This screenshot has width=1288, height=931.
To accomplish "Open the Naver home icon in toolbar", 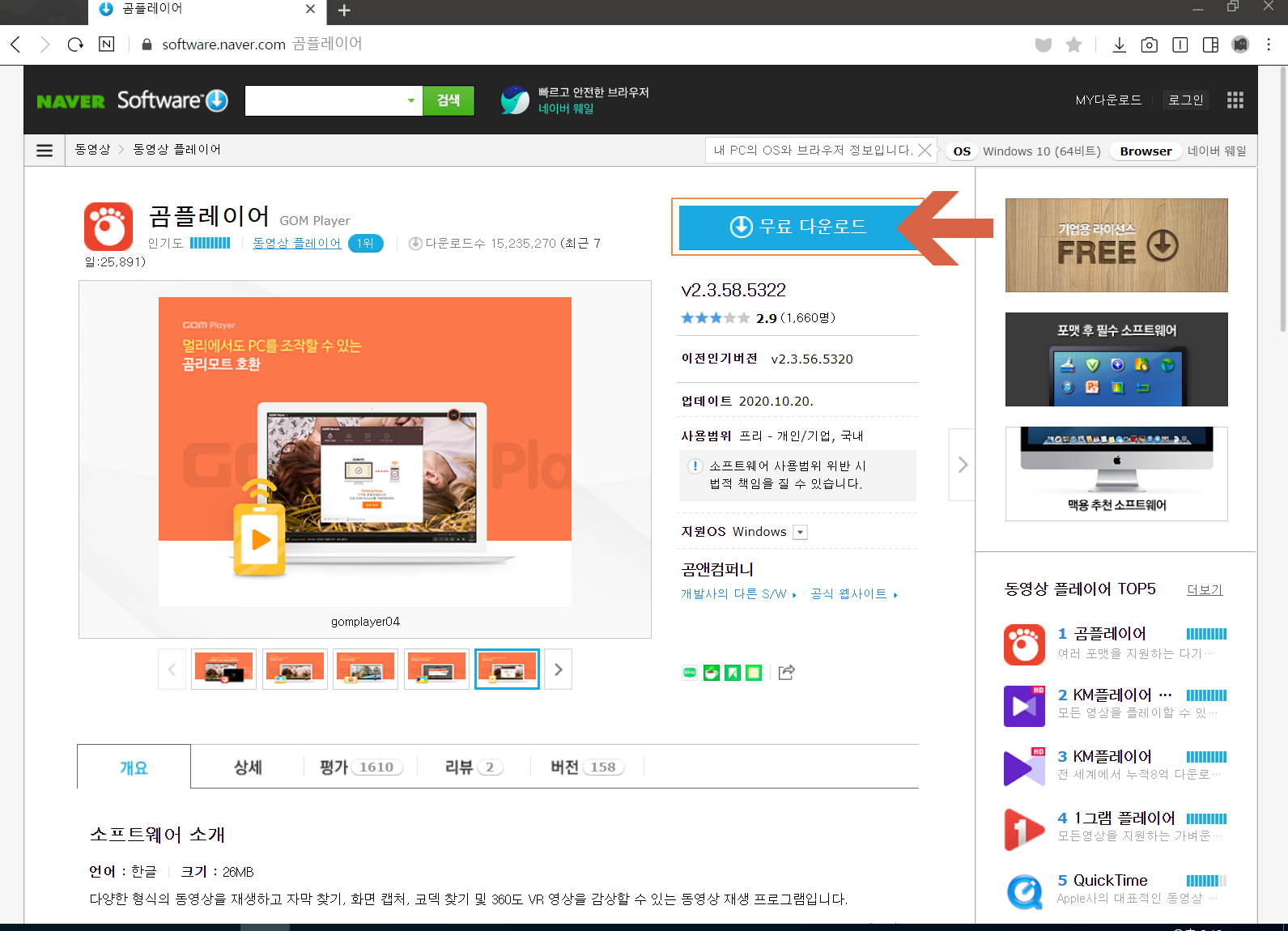I will click(x=107, y=45).
